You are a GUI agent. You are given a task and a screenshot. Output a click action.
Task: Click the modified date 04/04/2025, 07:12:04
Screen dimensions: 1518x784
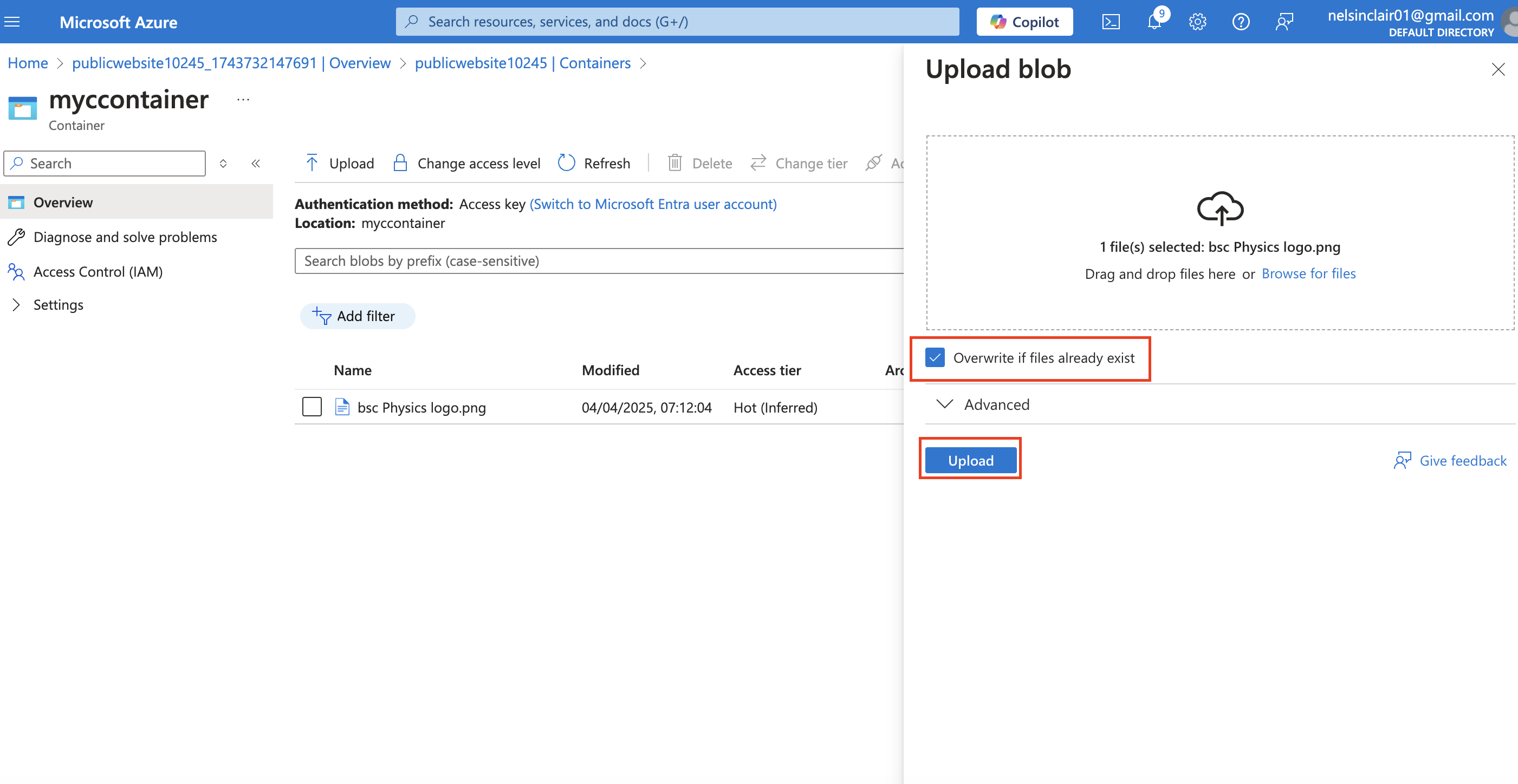pos(646,408)
